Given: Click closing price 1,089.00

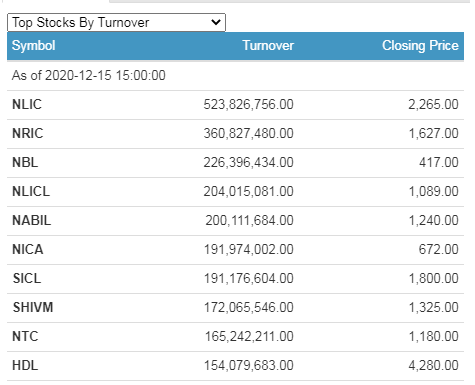Looking at the screenshot, I should point(434,191).
